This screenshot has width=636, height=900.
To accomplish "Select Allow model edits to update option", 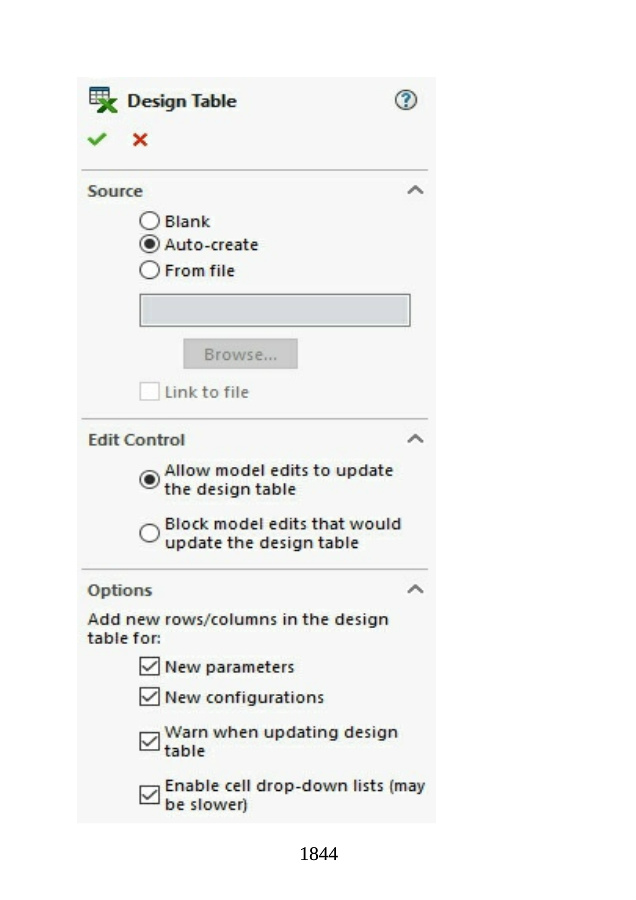I will pyautogui.click(x=149, y=480).
